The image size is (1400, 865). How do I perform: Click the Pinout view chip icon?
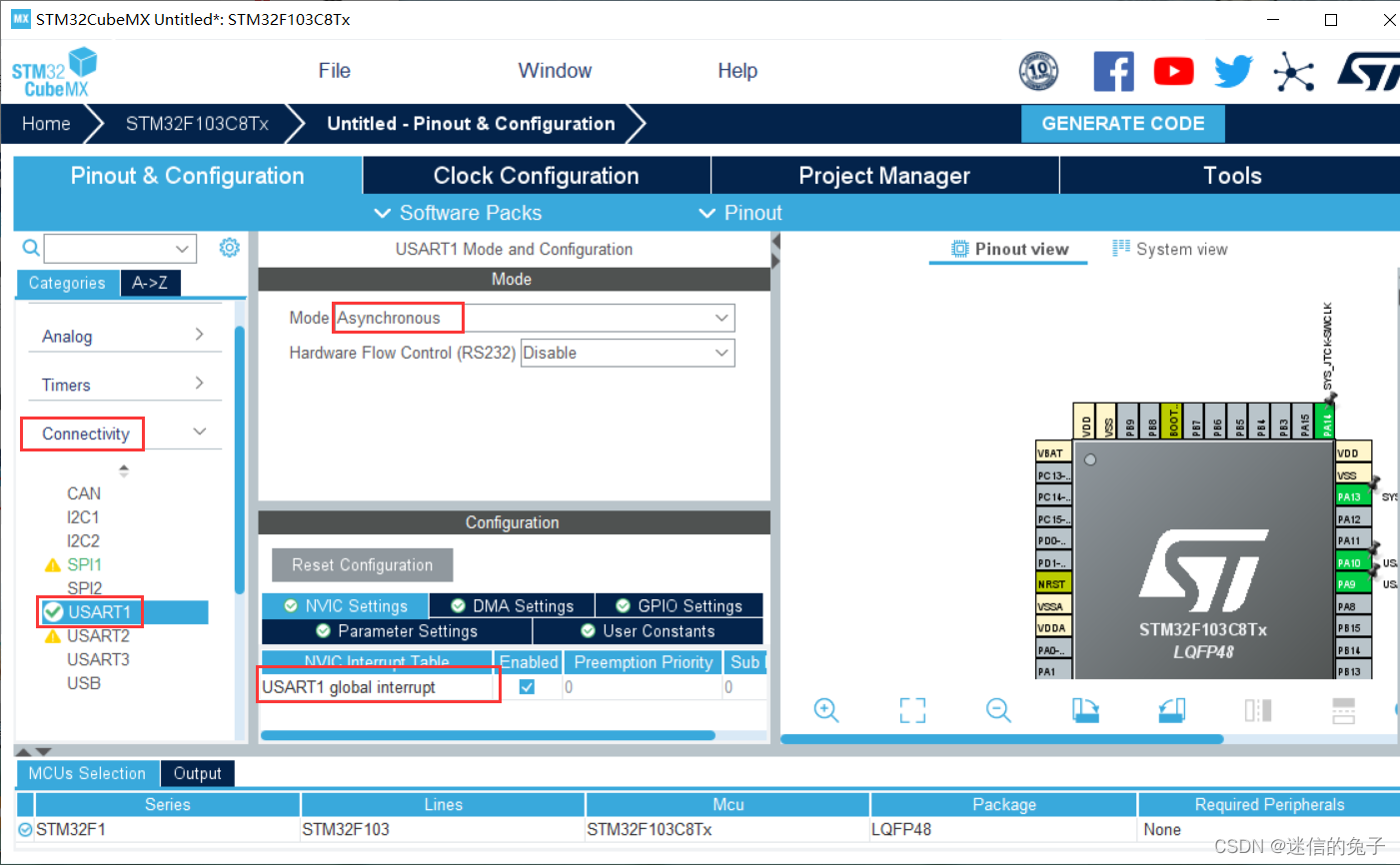[x=960, y=249]
